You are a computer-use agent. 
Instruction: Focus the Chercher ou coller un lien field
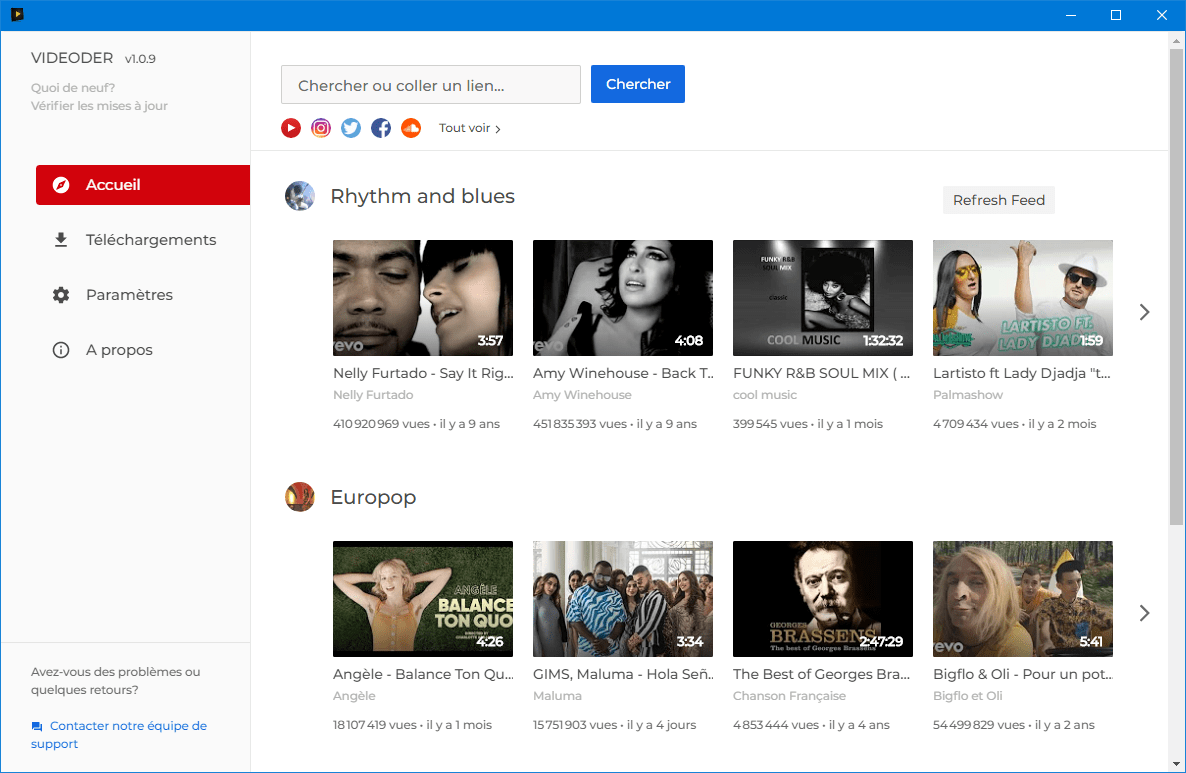(x=430, y=85)
